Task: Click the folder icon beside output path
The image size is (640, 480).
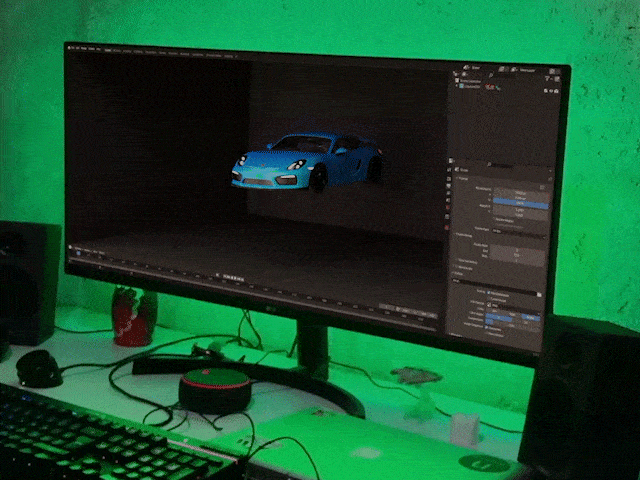Action: pyautogui.click(x=539, y=295)
